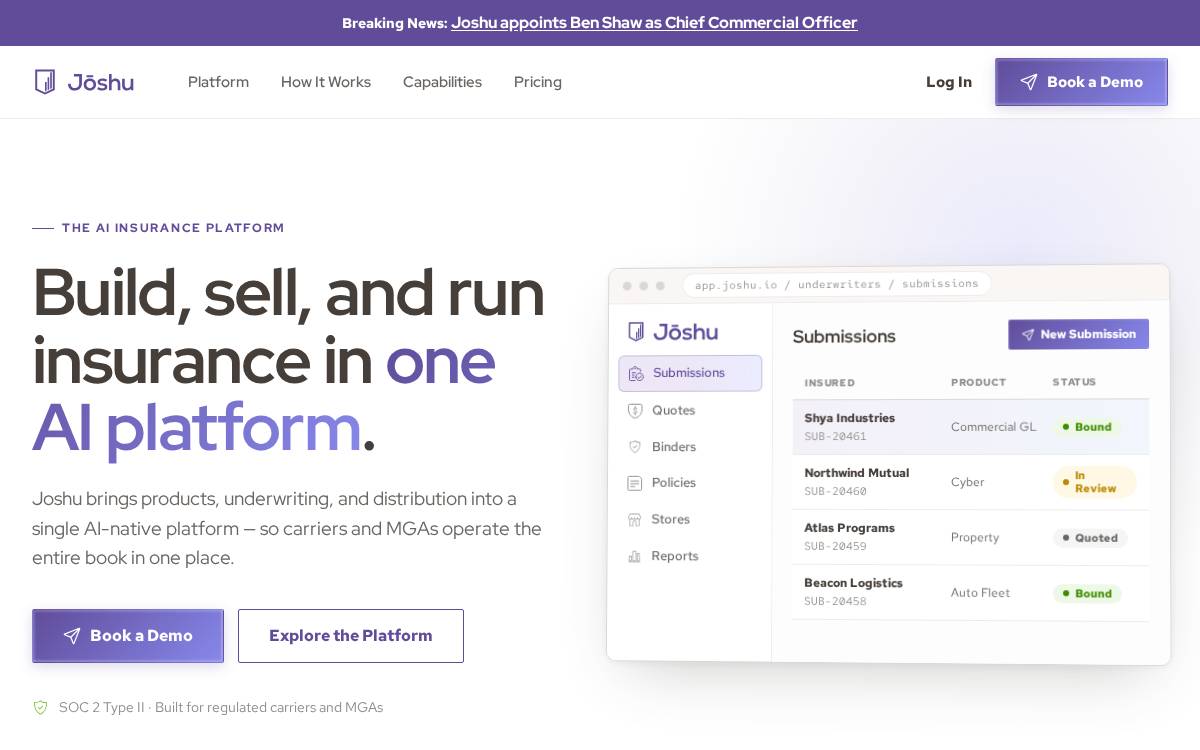The height and width of the screenshot is (750, 1200).
Task: Click the Auto Fleet product cell
Action: 980,593
